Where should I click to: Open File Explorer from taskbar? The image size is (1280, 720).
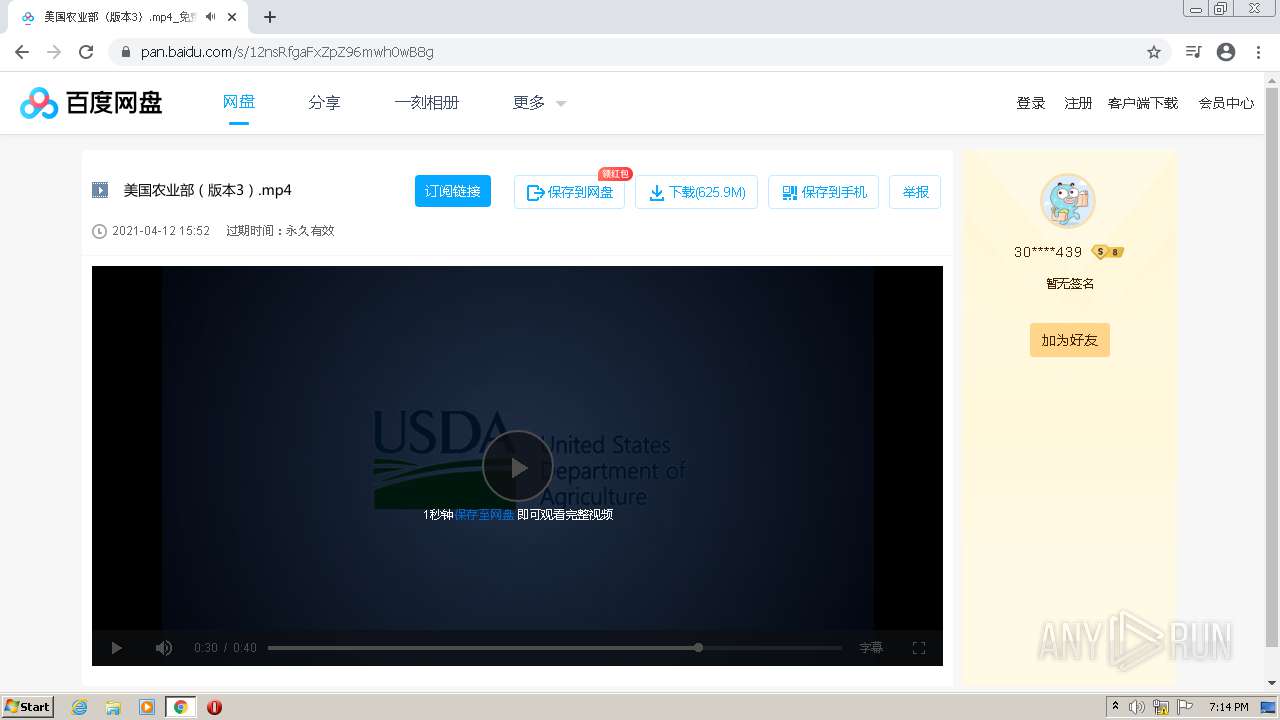(x=113, y=707)
